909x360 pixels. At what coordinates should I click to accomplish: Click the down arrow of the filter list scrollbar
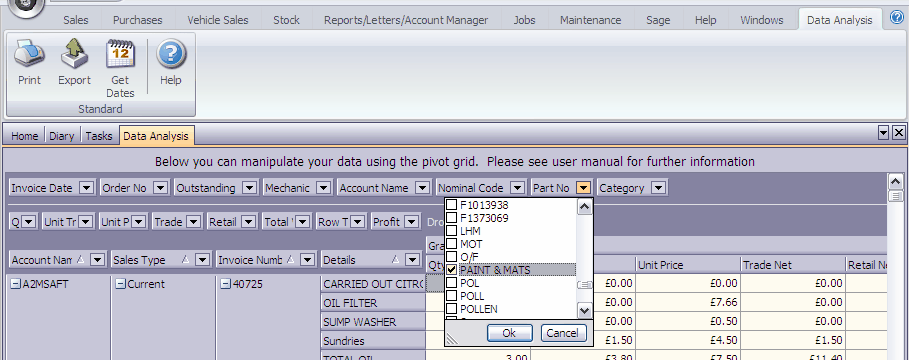[x=585, y=310]
